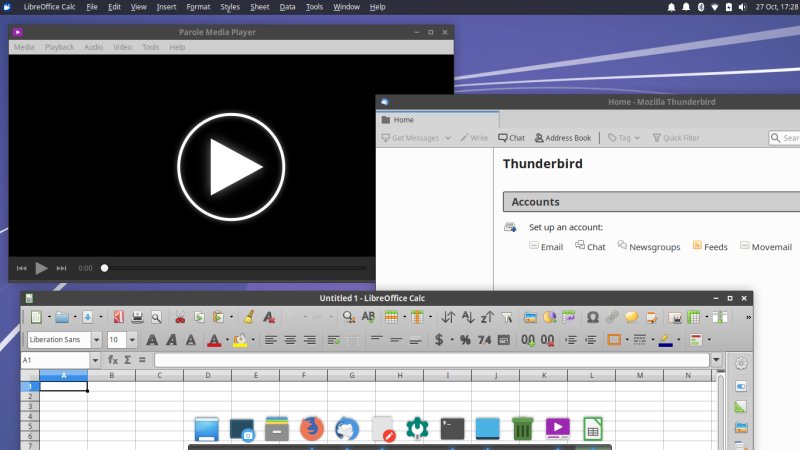The height and width of the screenshot is (450, 800).
Task: Expand the font size 10 dropdown
Action: click(x=132, y=339)
